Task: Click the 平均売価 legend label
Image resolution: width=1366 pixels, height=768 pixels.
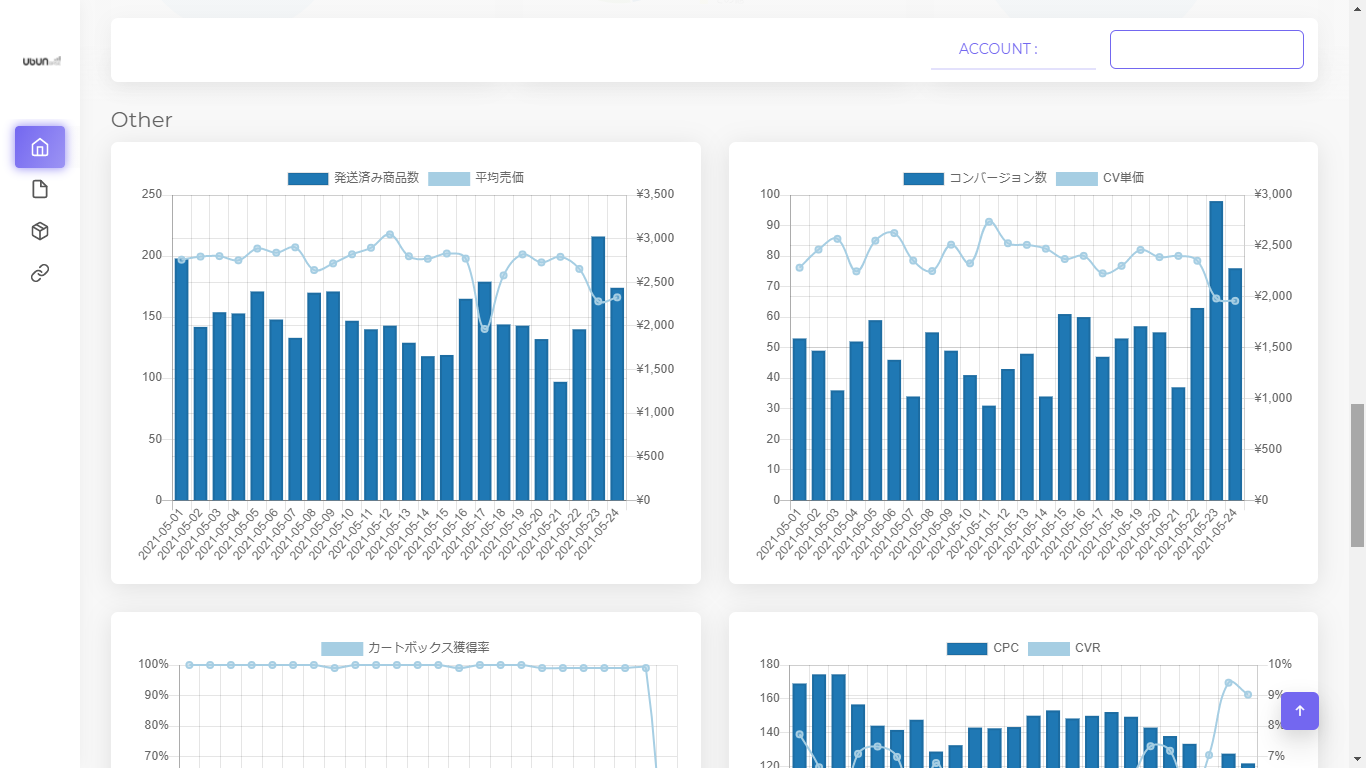Action: point(499,178)
